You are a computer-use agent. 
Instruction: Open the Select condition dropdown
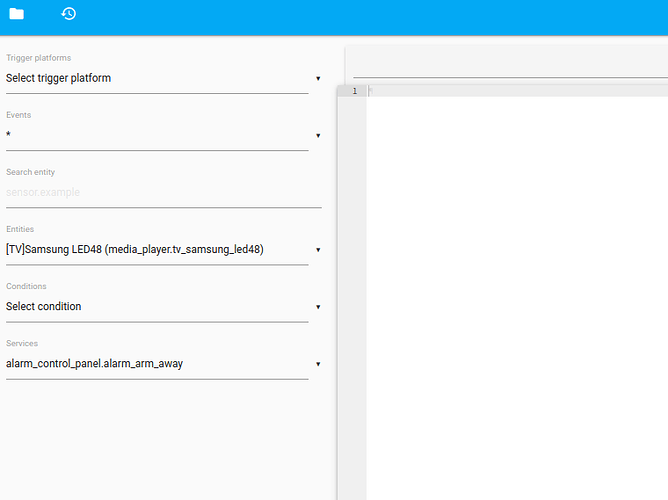click(164, 307)
